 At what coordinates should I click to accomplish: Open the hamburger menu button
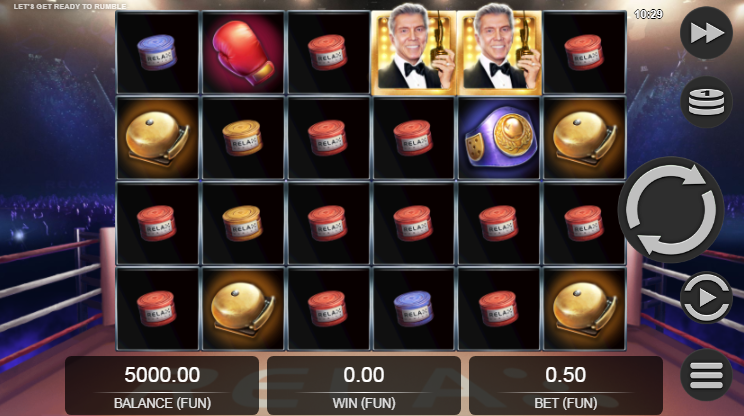(x=707, y=375)
